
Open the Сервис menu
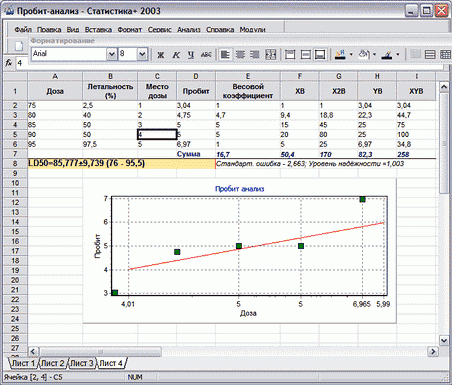(x=159, y=30)
